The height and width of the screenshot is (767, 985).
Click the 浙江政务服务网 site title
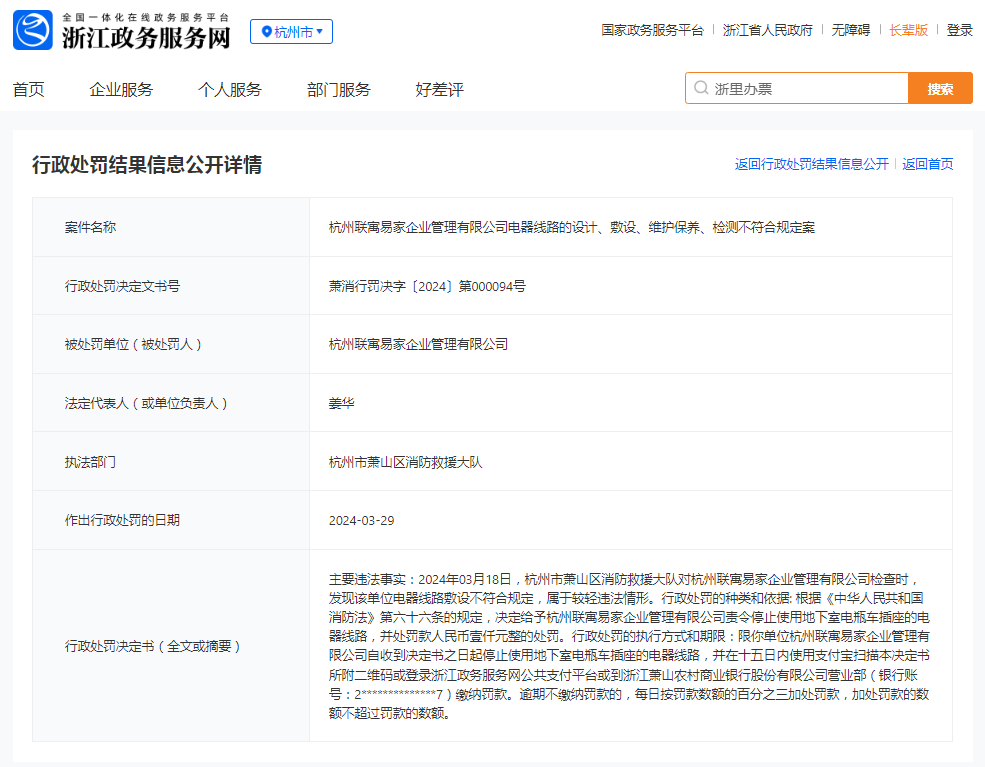pos(146,38)
